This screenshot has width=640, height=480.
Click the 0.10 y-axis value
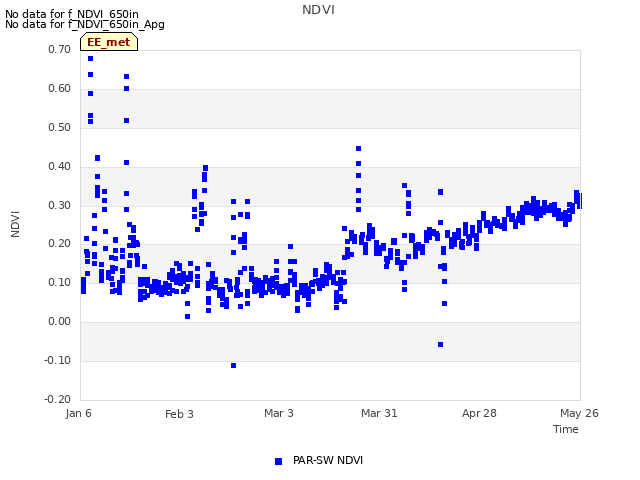click(59, 282)
